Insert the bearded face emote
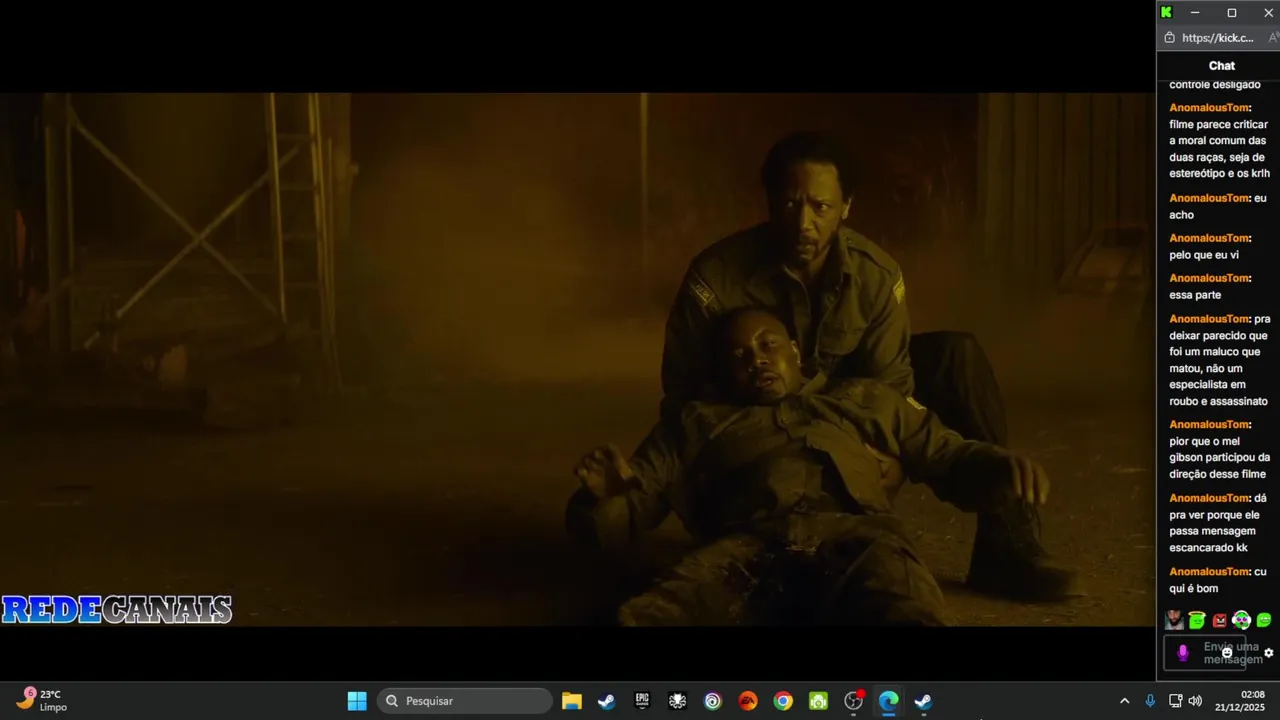The height and width of the screenshot is (720, 1280). 1175,620
